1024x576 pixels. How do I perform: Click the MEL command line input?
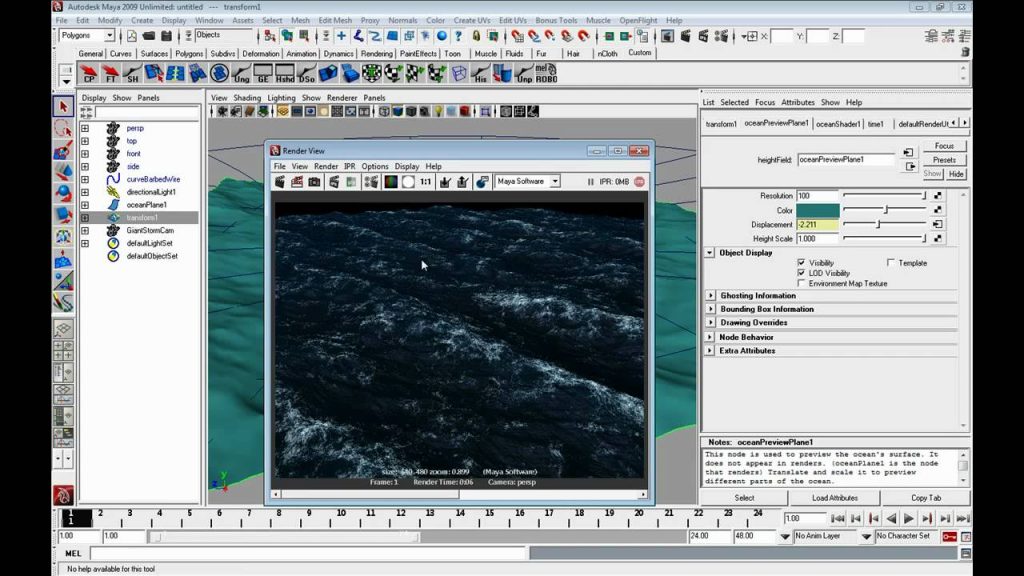click(307, 554)
